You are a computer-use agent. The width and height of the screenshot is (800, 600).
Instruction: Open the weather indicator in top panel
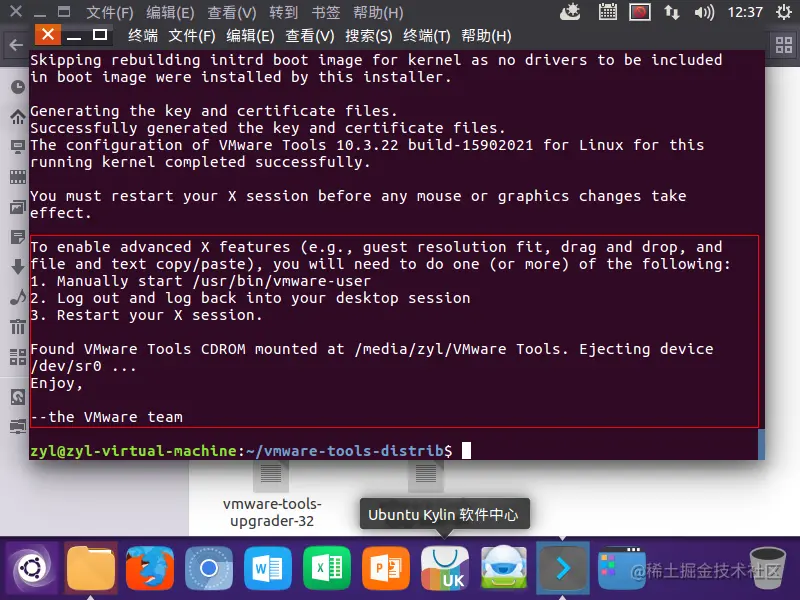click(570, 12)
